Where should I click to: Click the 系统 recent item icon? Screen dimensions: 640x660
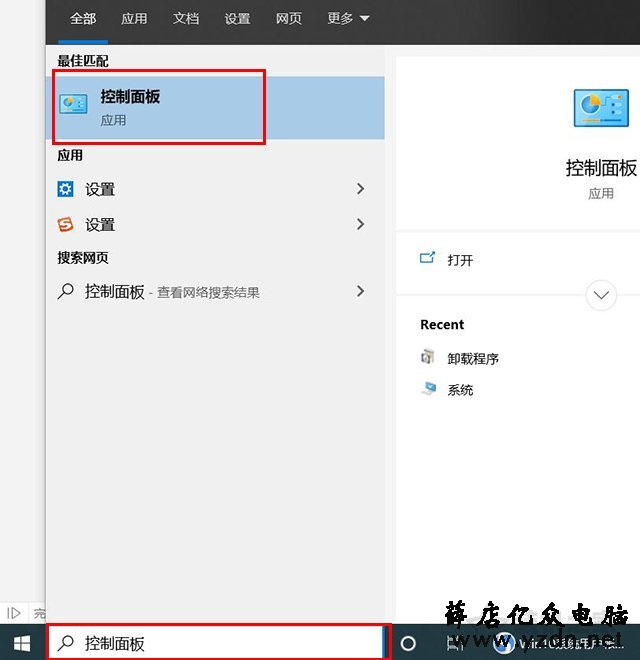429,389
